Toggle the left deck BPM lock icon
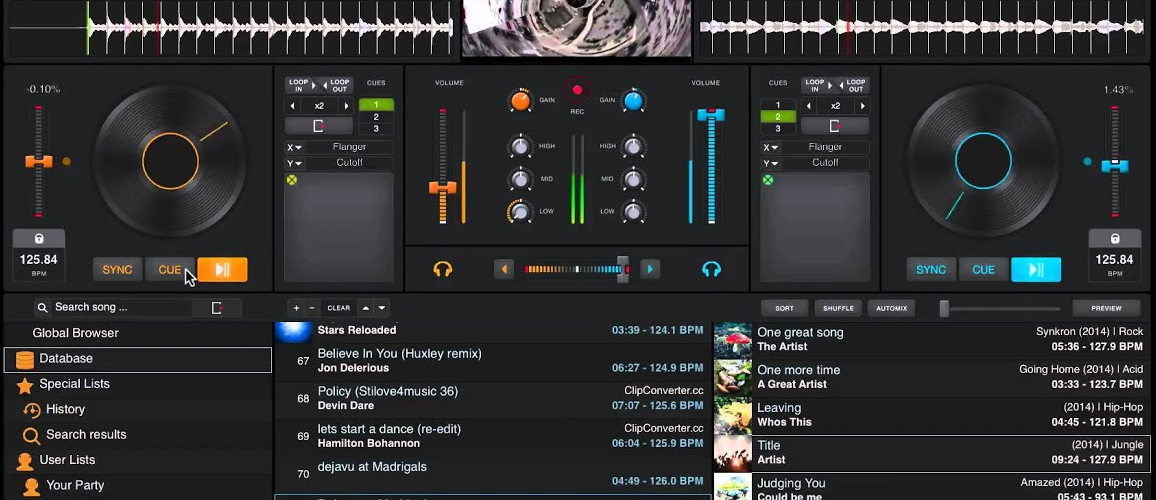1156x500 pixels. click(39, 238)
